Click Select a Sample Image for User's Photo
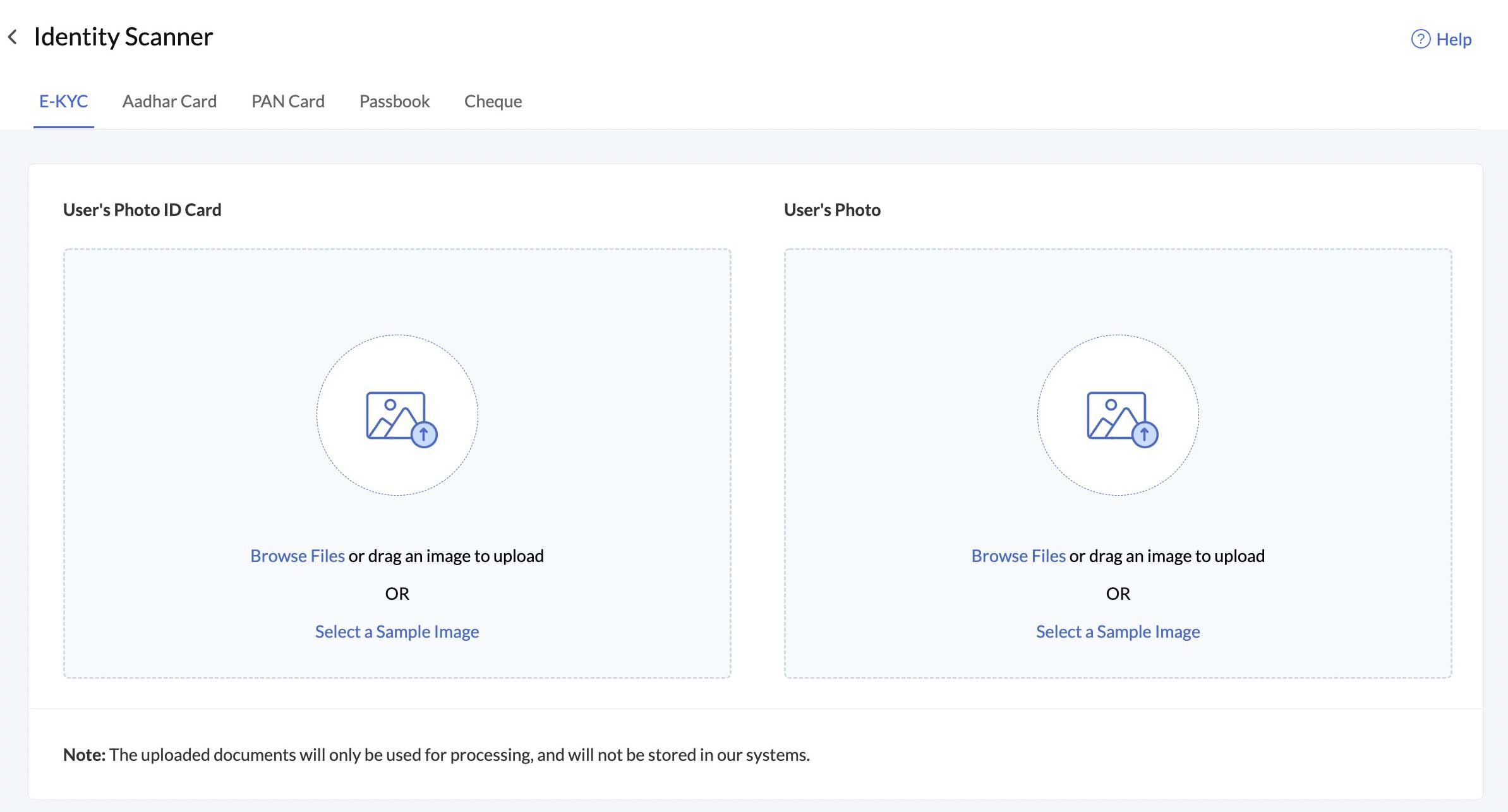 pos(1118,631)
